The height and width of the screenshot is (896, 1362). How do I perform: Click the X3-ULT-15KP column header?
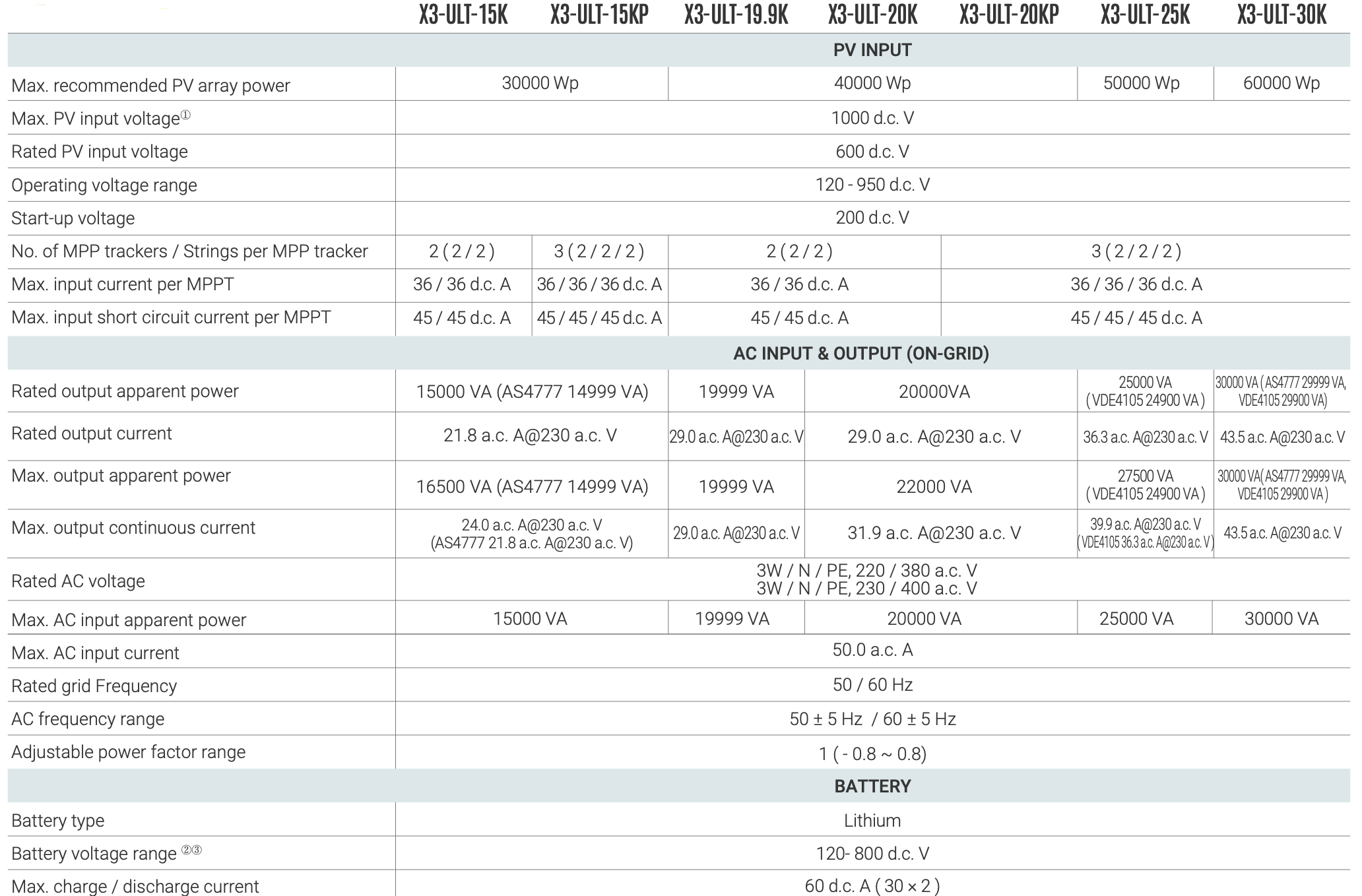[x=599, y=15]
